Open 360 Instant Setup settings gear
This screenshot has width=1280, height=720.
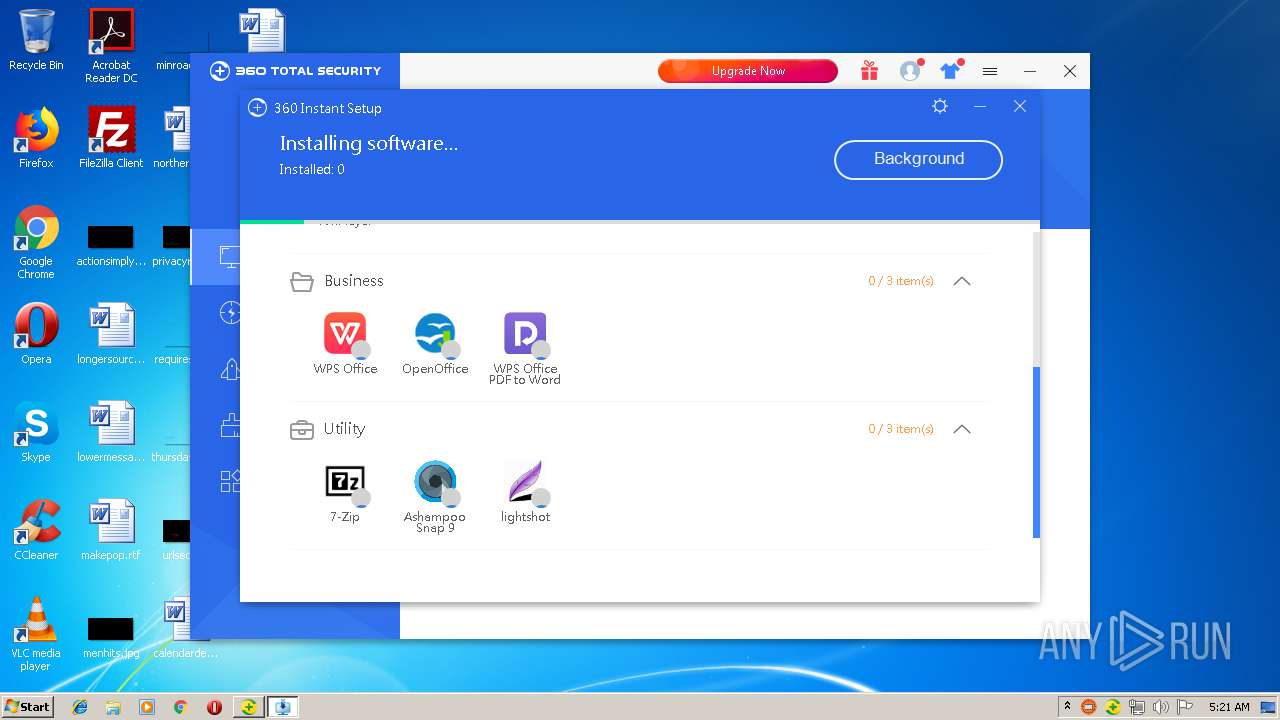pyautogui.click(x=939, y=106)
